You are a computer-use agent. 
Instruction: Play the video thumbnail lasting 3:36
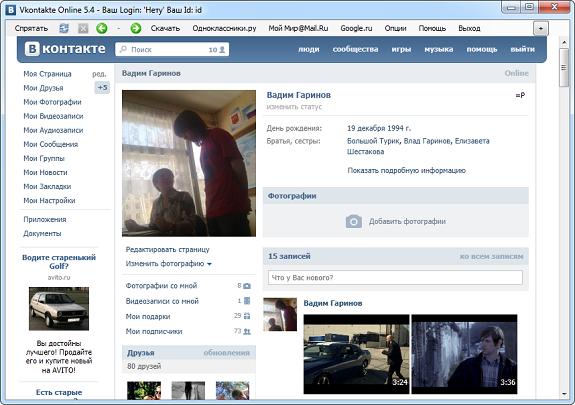464,354
